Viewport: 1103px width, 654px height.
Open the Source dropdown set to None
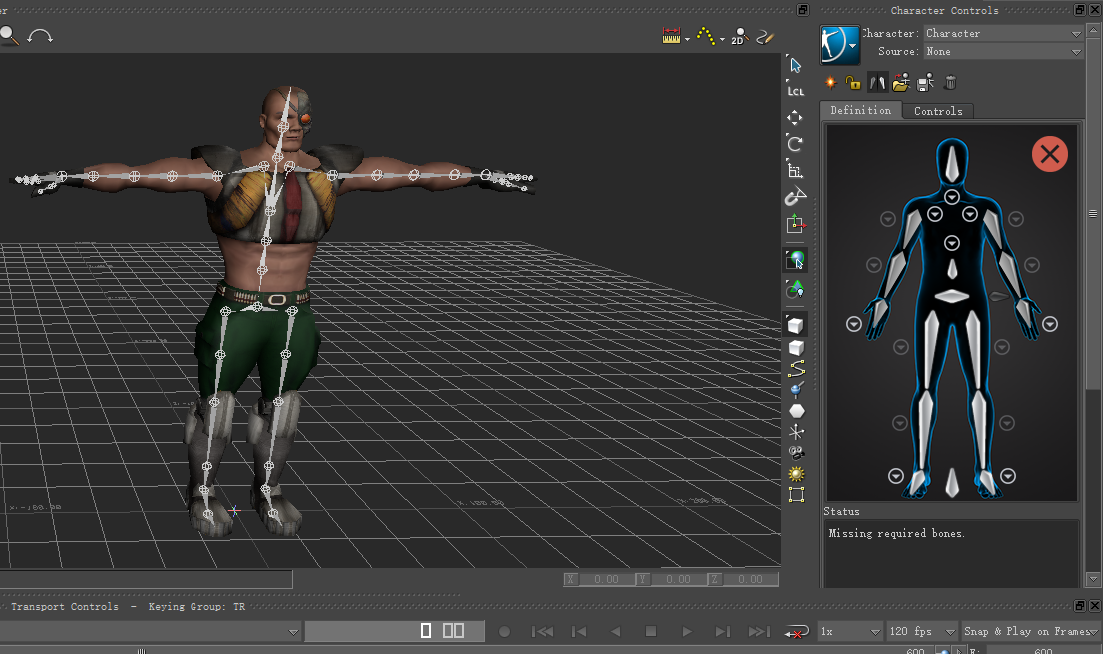coord(1002,51)
